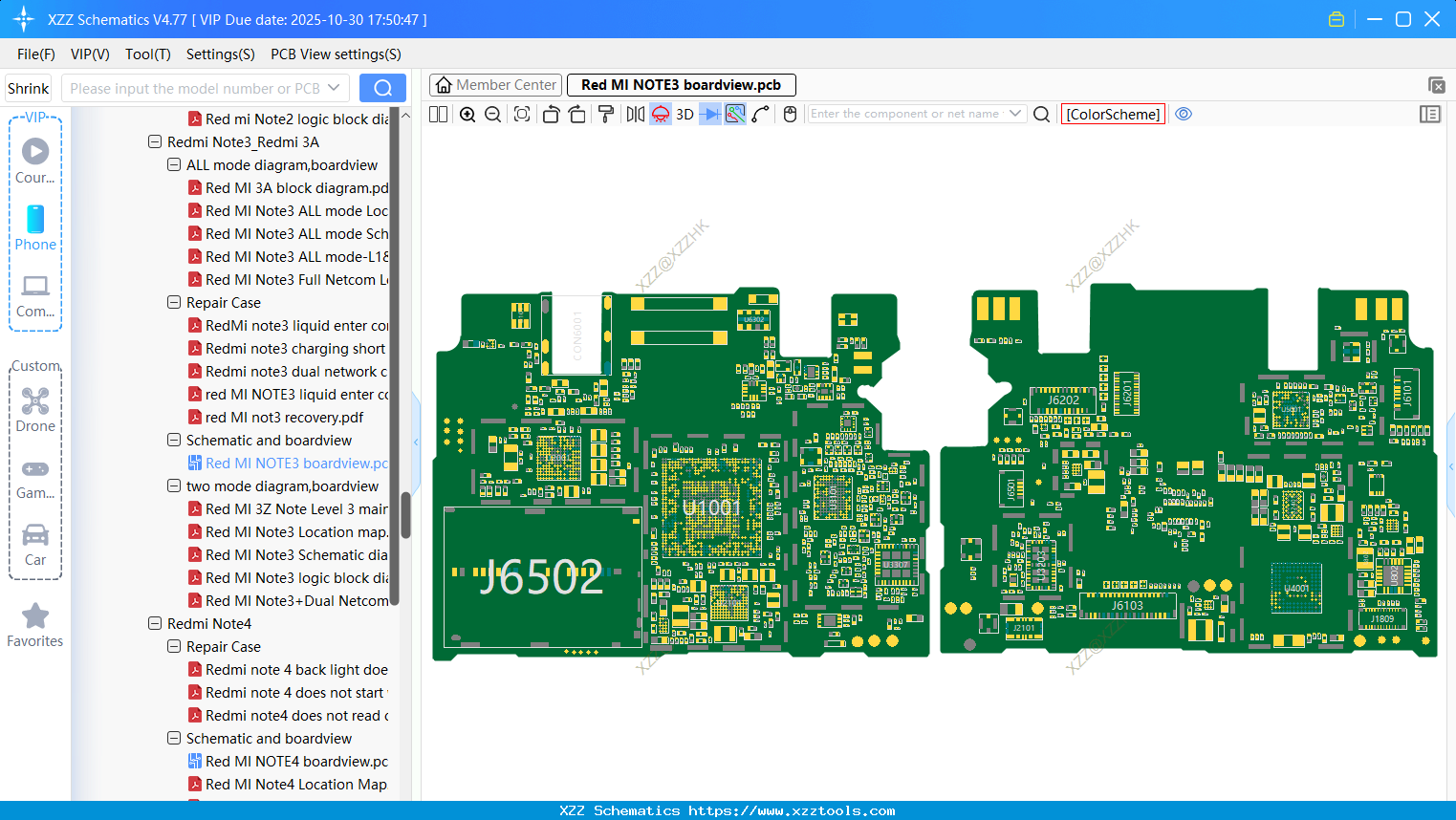Toggle the eye visibility icon
This screenshot has height=820, width=1456.
(x=1184, y=114)
